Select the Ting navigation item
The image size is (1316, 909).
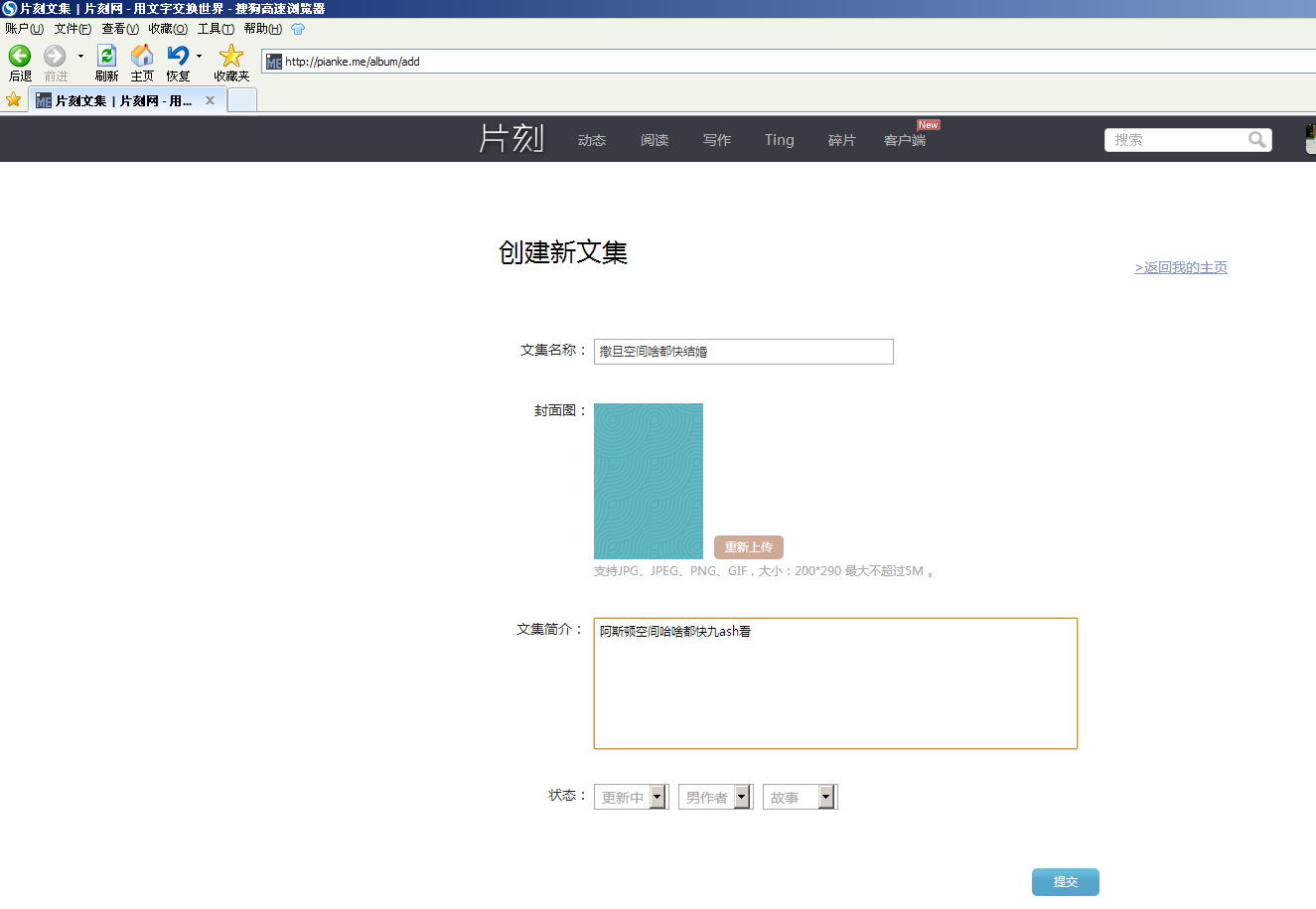(x=780, y=140)
